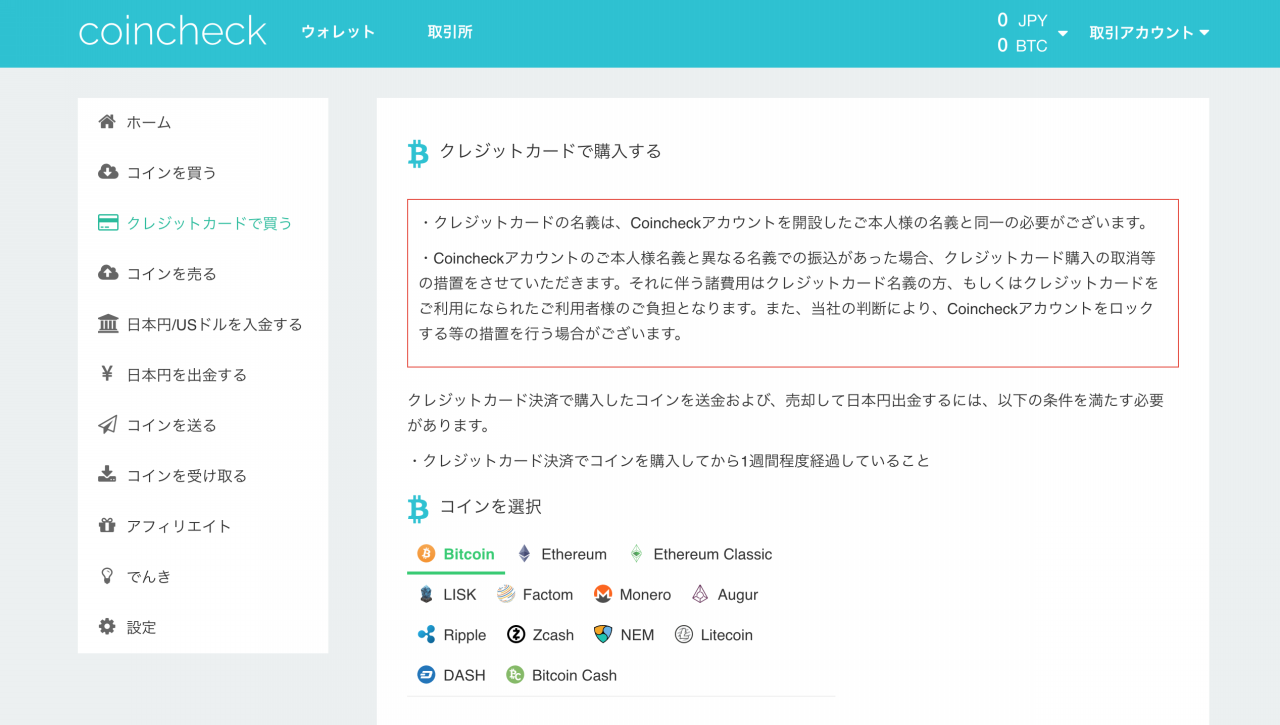The width and height of the screenshot is (1280, 725).
Task: Select the Zcash coin tab
Action: point(540,635)
